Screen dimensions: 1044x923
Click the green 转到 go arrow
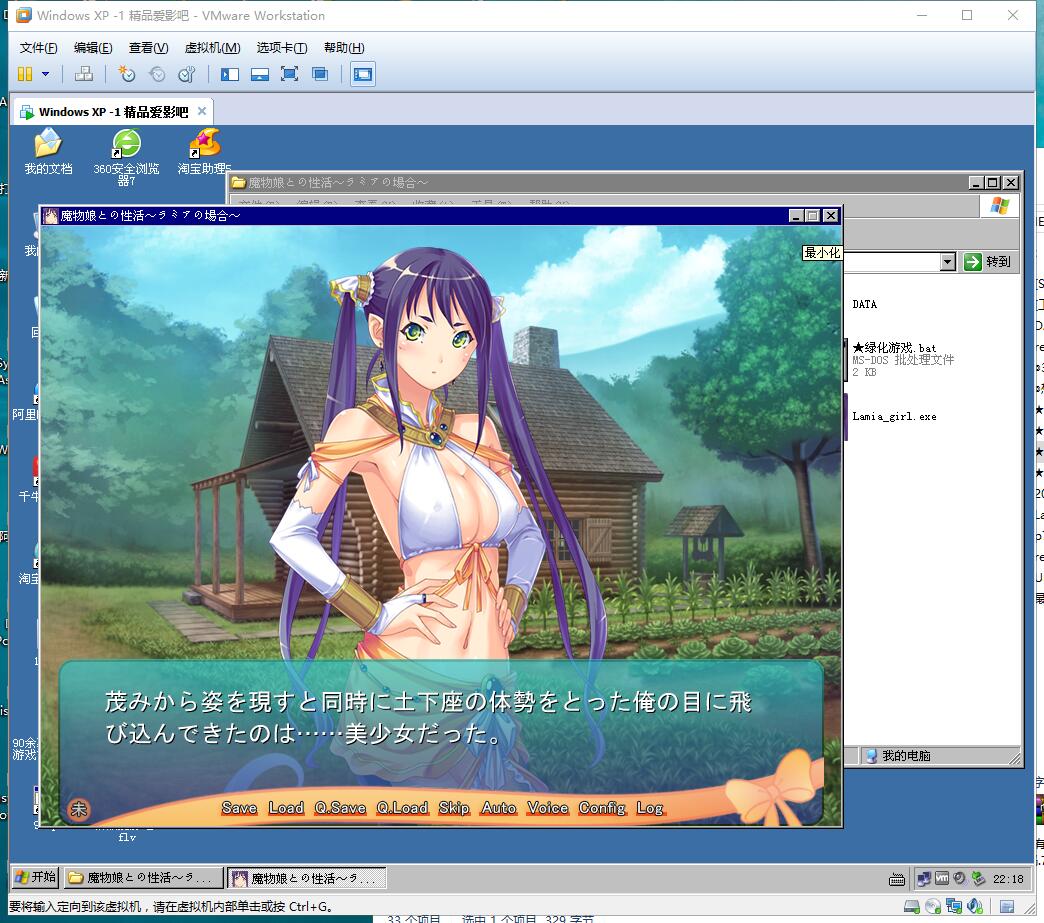(973, 262)
